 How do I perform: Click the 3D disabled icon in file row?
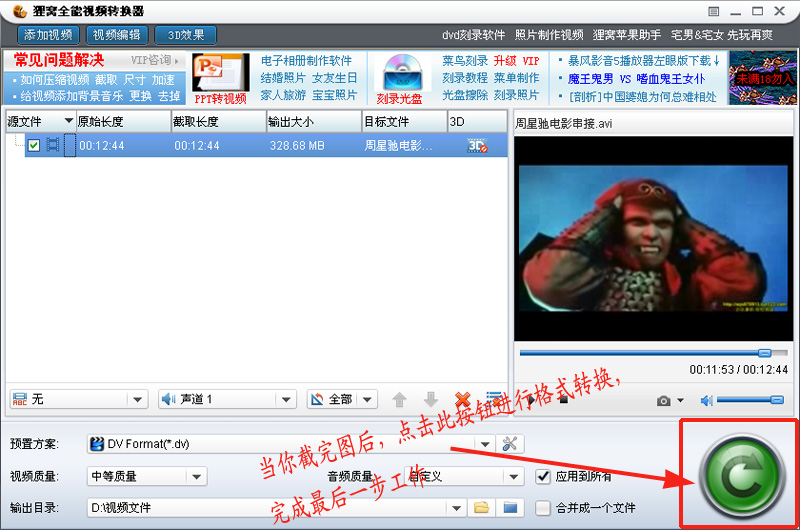coord(477,146)
